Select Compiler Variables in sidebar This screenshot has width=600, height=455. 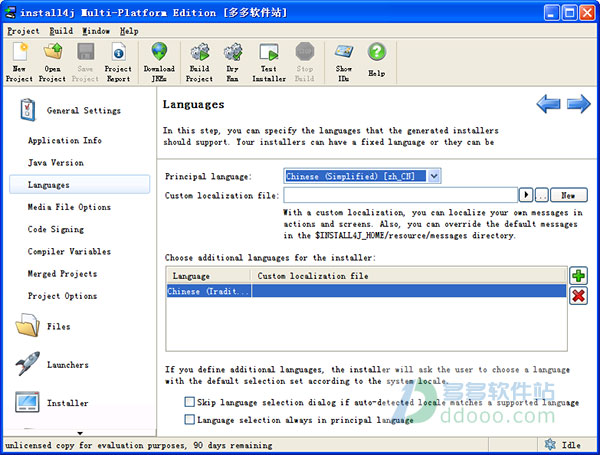coord(69,251)
